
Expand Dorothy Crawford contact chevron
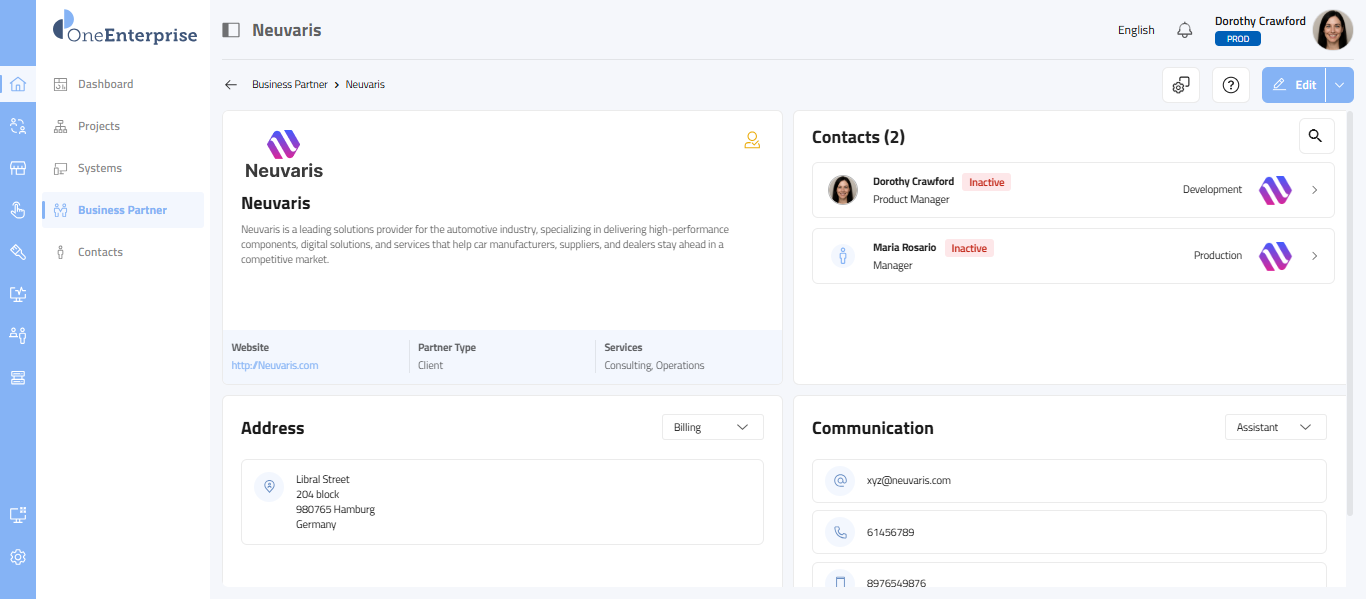pos(1315,190)
